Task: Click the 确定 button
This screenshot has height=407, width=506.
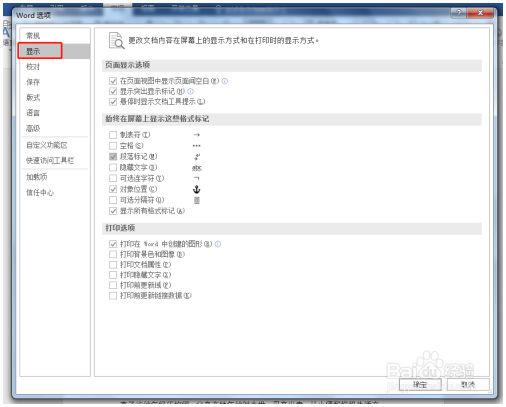Action: pos(420,384)
